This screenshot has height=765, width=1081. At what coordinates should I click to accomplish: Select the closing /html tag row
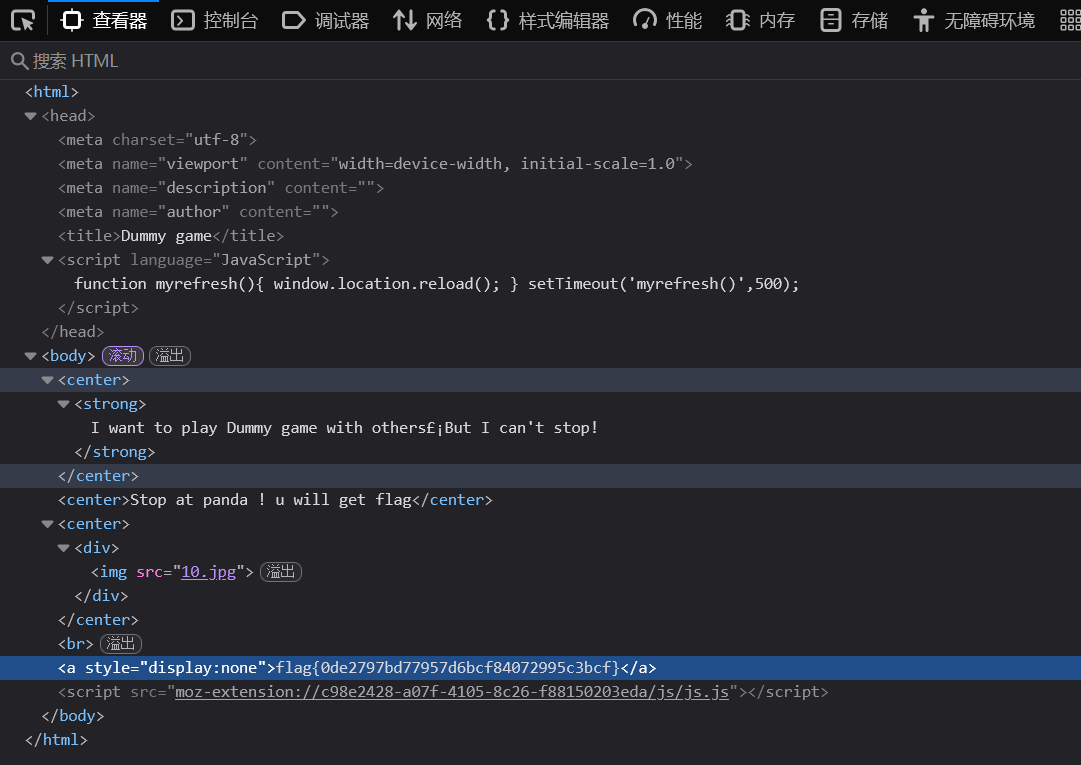(x=540, y=740)
